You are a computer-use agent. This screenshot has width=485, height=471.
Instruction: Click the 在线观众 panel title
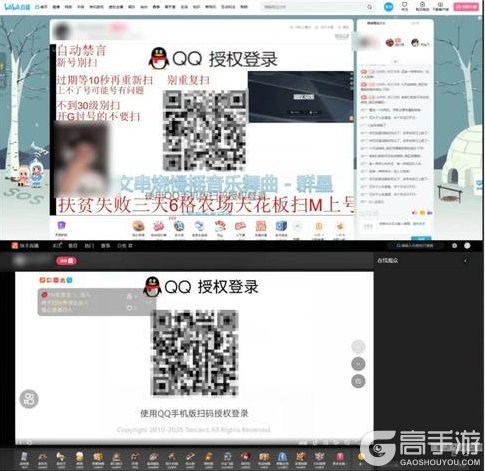[388, 260]
